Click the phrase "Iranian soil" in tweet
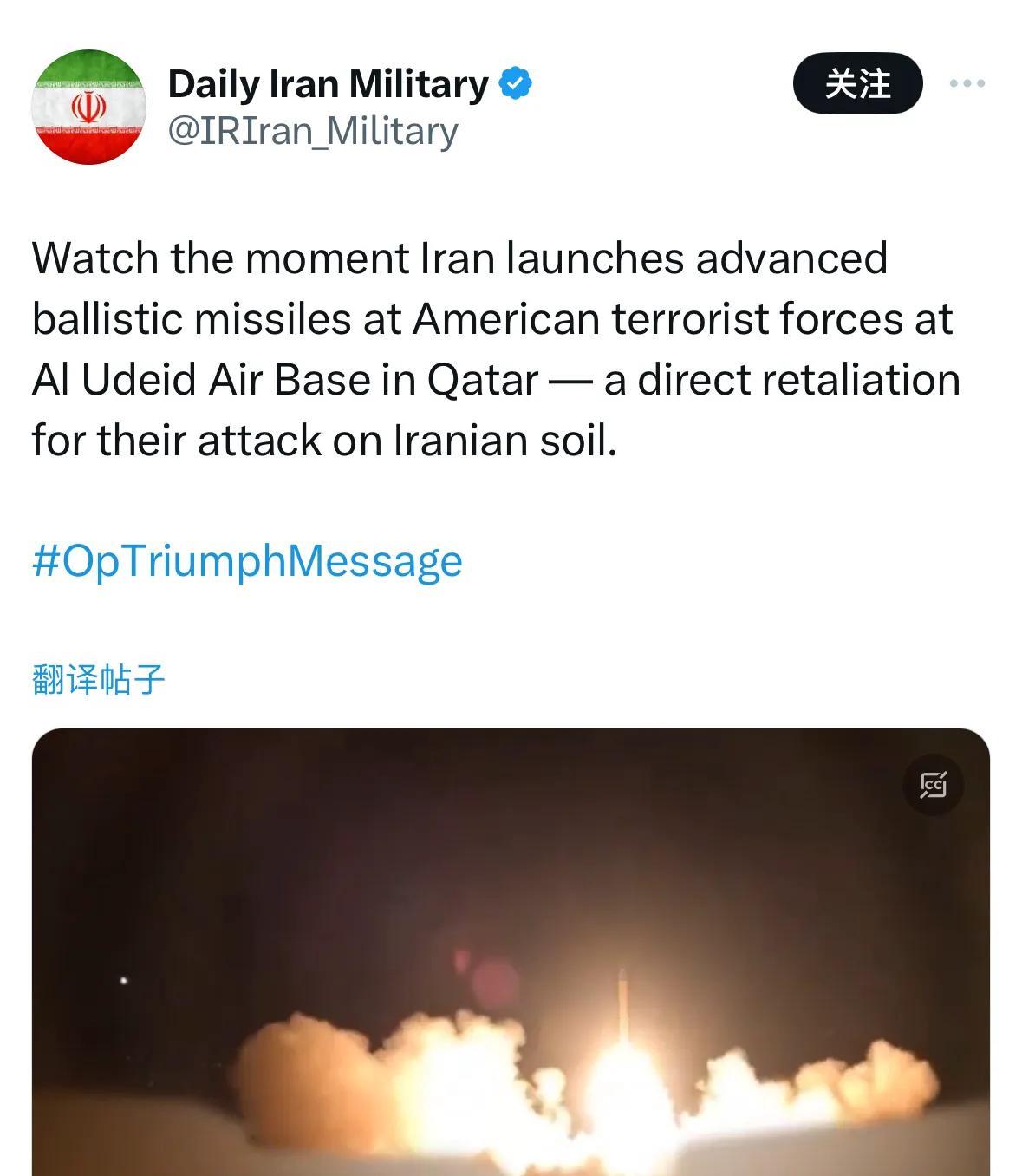 (x=505, y=441)
